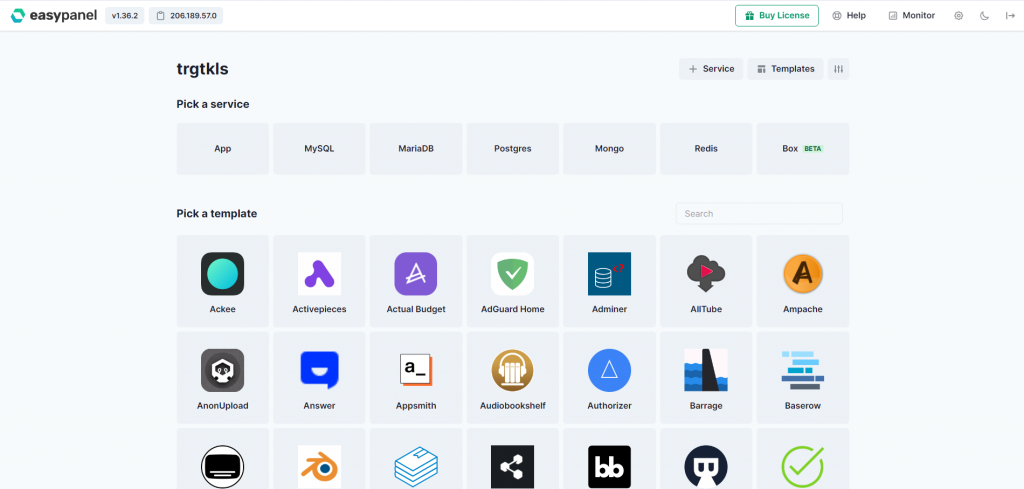Pick the Postgres service option

pos(512,149)
